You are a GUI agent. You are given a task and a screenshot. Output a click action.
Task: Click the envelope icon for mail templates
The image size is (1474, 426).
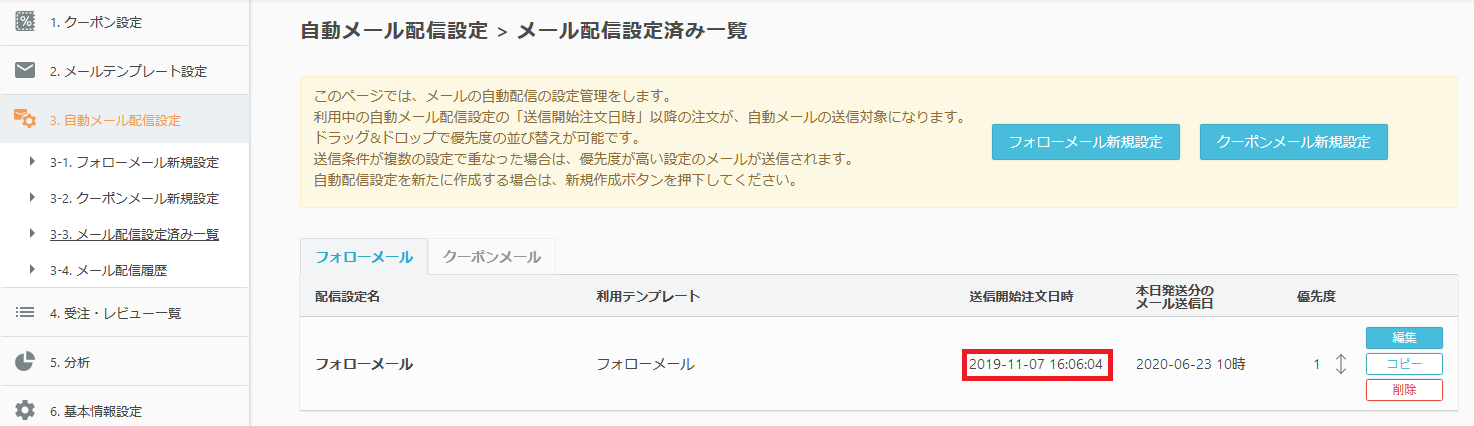tap(26, 71)
